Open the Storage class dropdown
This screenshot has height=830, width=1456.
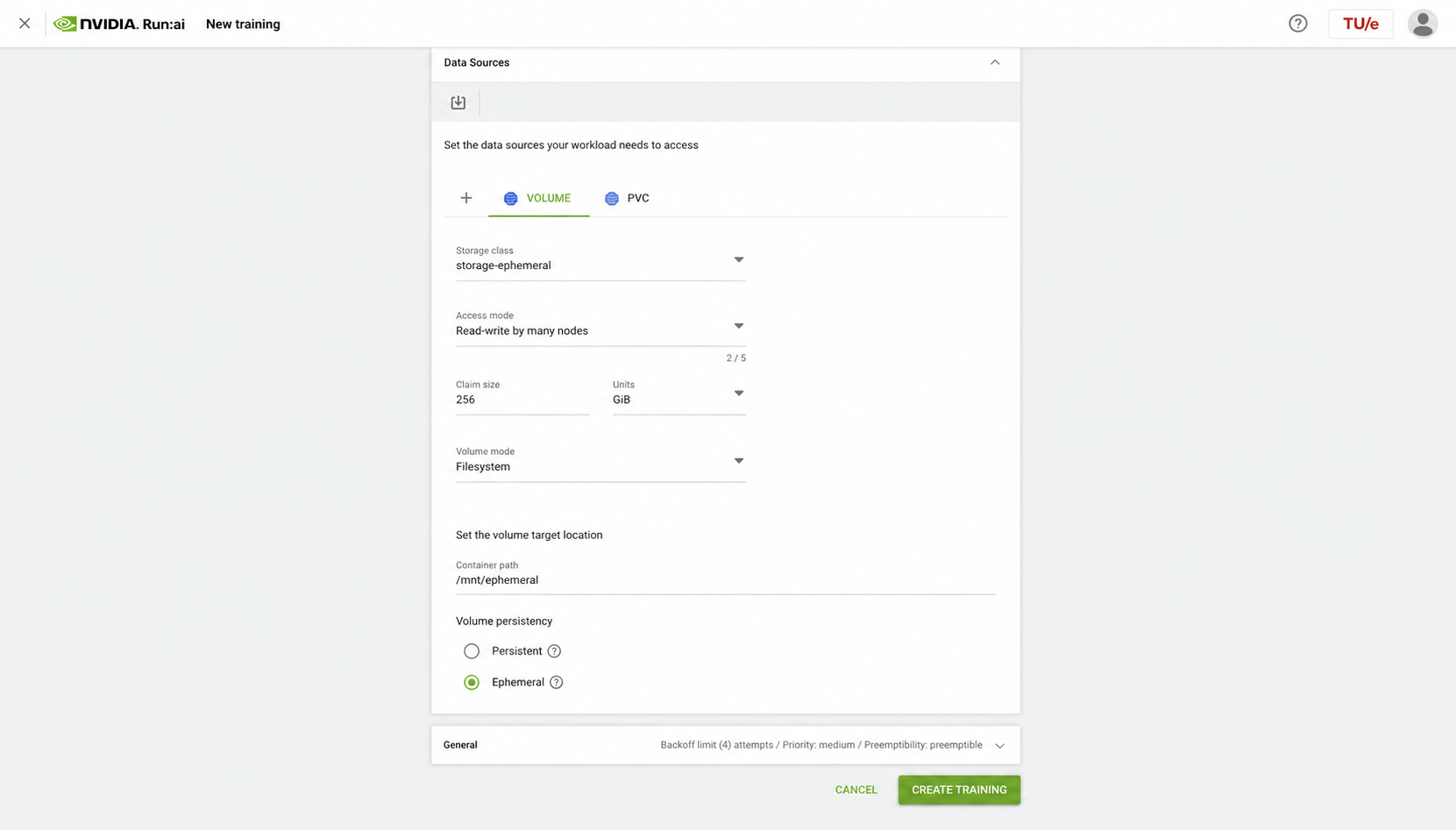[x=600, y=260]
